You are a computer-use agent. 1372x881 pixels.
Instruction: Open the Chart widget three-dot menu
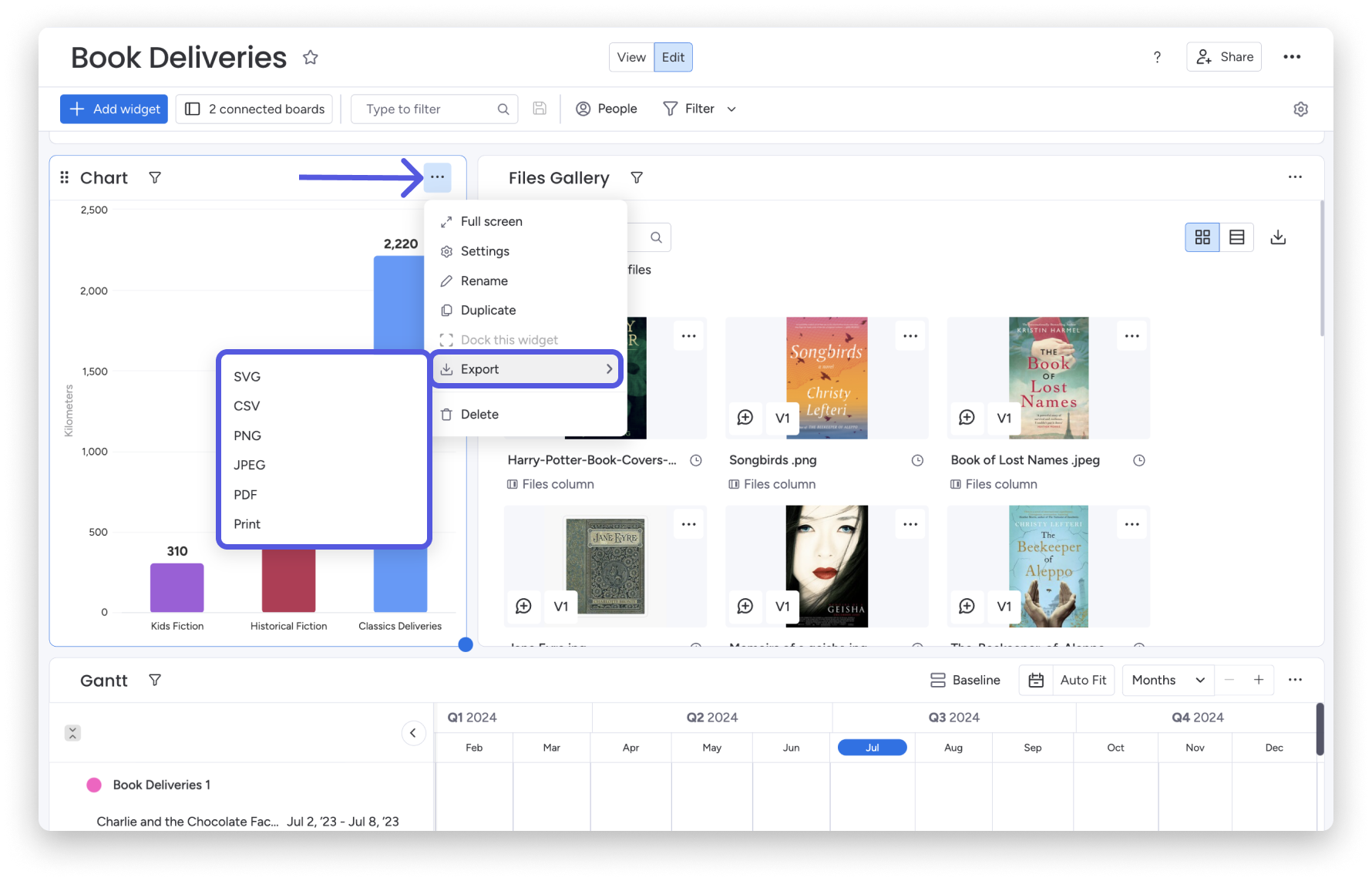(x=437, y=177)
